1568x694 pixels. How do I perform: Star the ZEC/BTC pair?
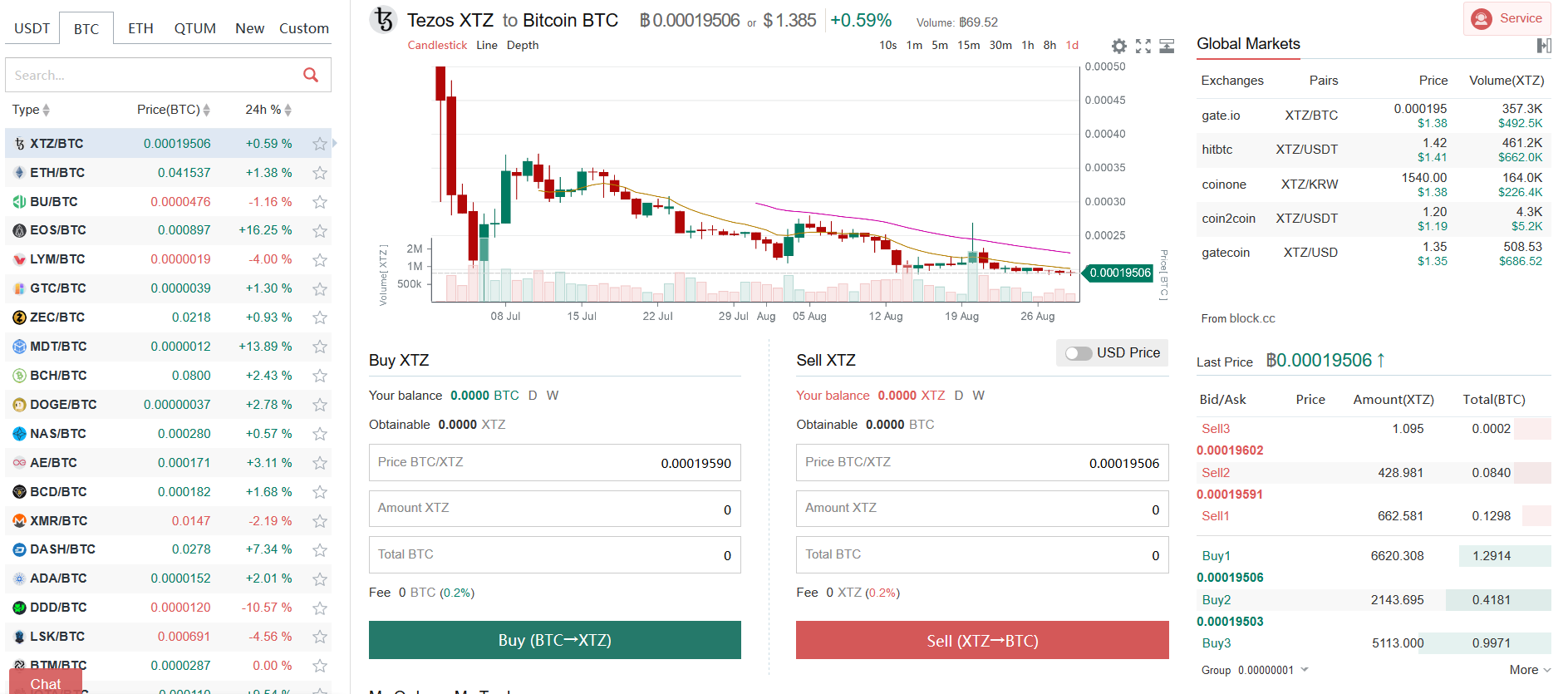click(320, 317)
